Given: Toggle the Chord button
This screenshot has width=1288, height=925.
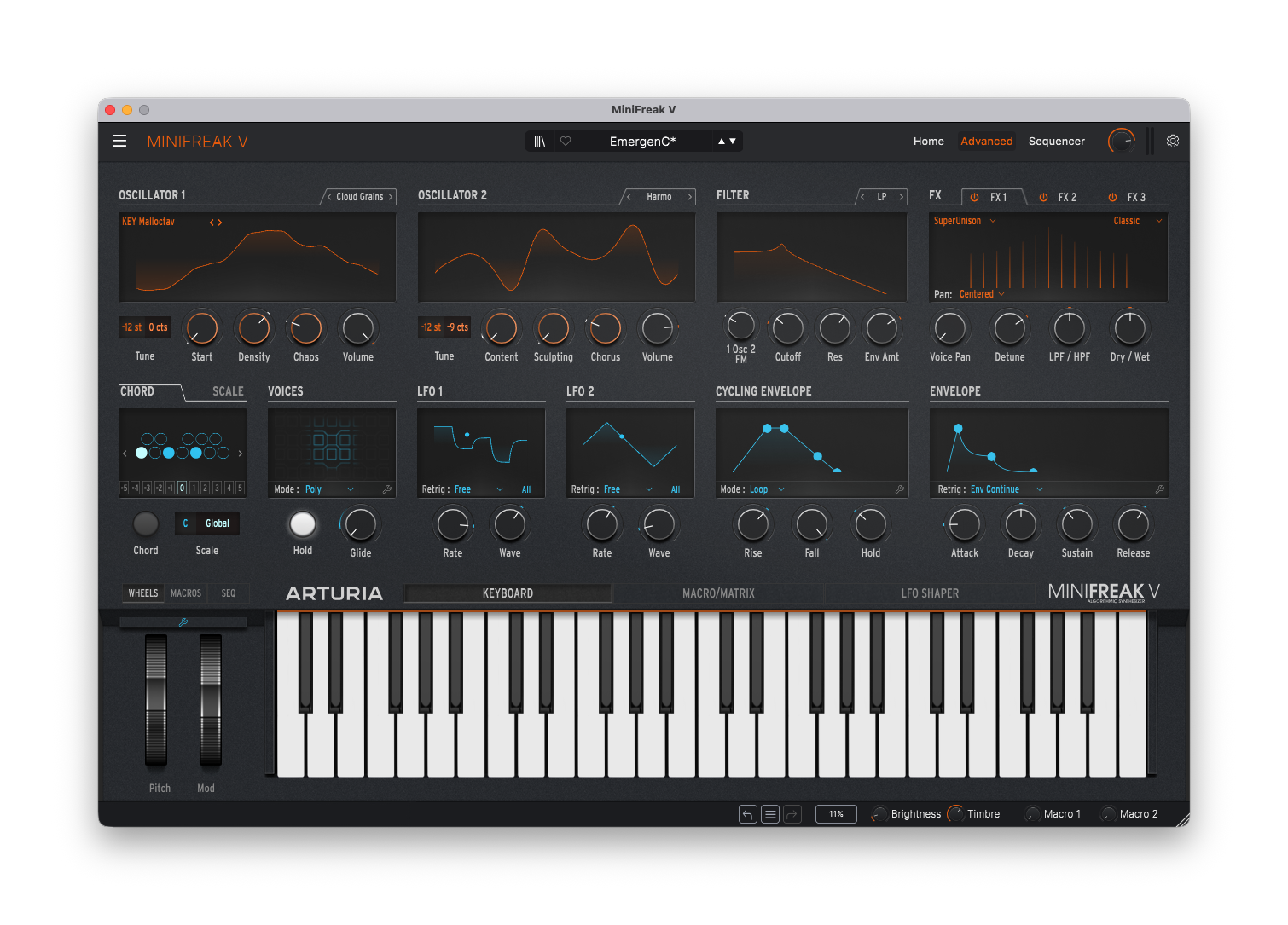Looking at the screenshot, I should [x=146, y=523].
